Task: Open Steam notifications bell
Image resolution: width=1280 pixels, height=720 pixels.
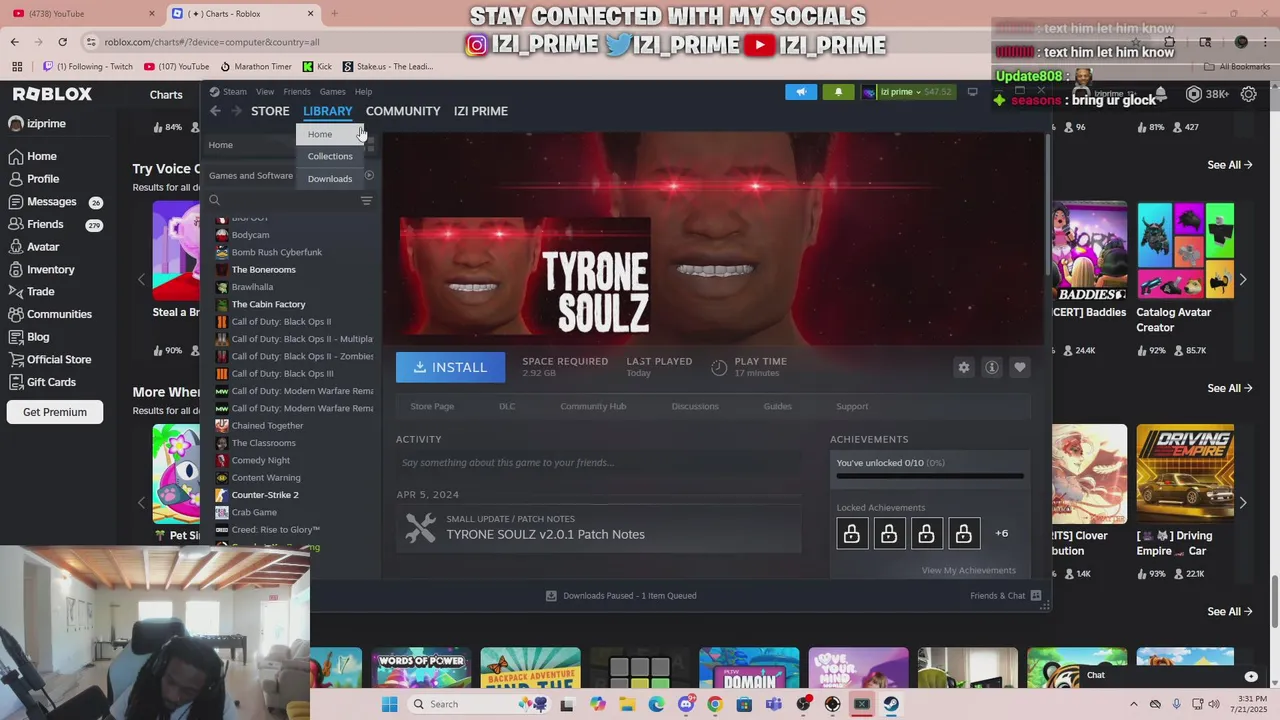Action: (x=838, y=92)
